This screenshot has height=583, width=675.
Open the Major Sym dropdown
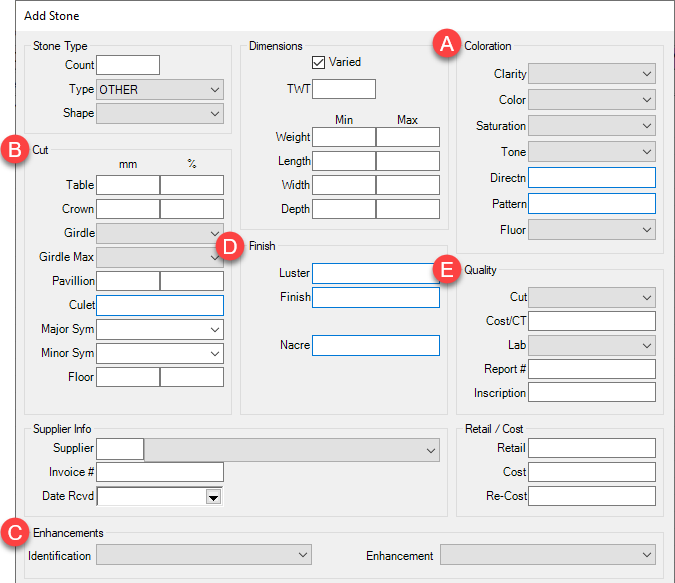pyautogui.click(x=159, y=329)
